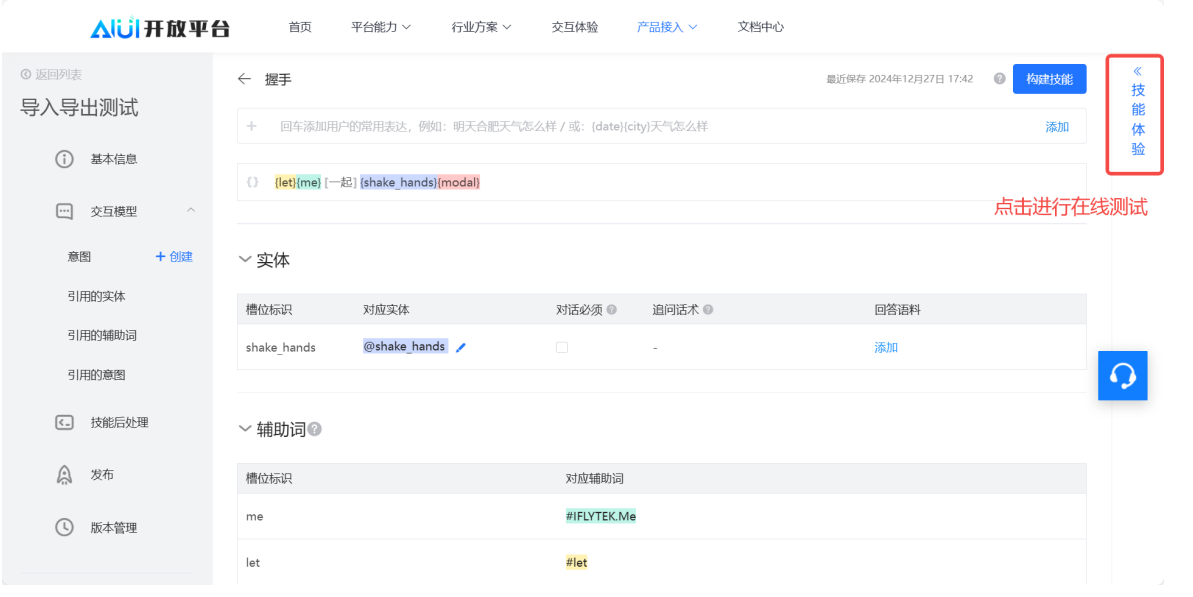
Task: Click 添加 link in 回答语料 column
Action: pyautogui.click(x=886, y=348)
